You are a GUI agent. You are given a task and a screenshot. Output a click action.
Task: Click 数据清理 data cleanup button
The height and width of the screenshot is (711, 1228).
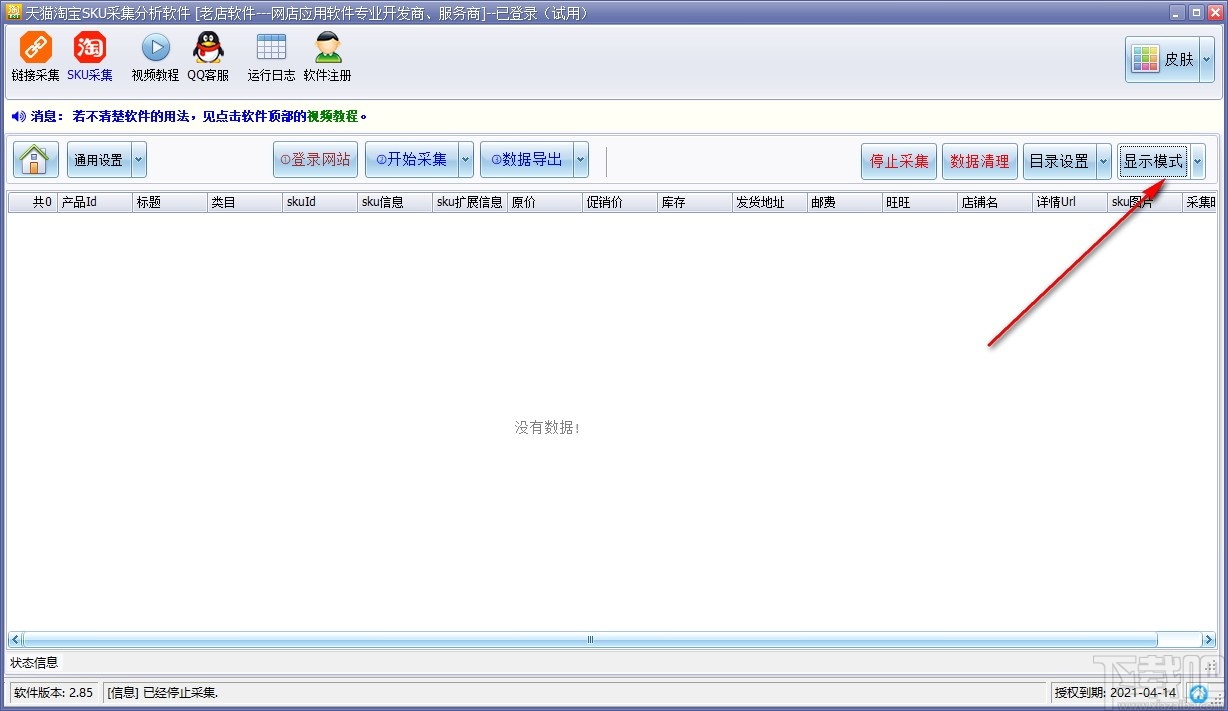point(980,161)
